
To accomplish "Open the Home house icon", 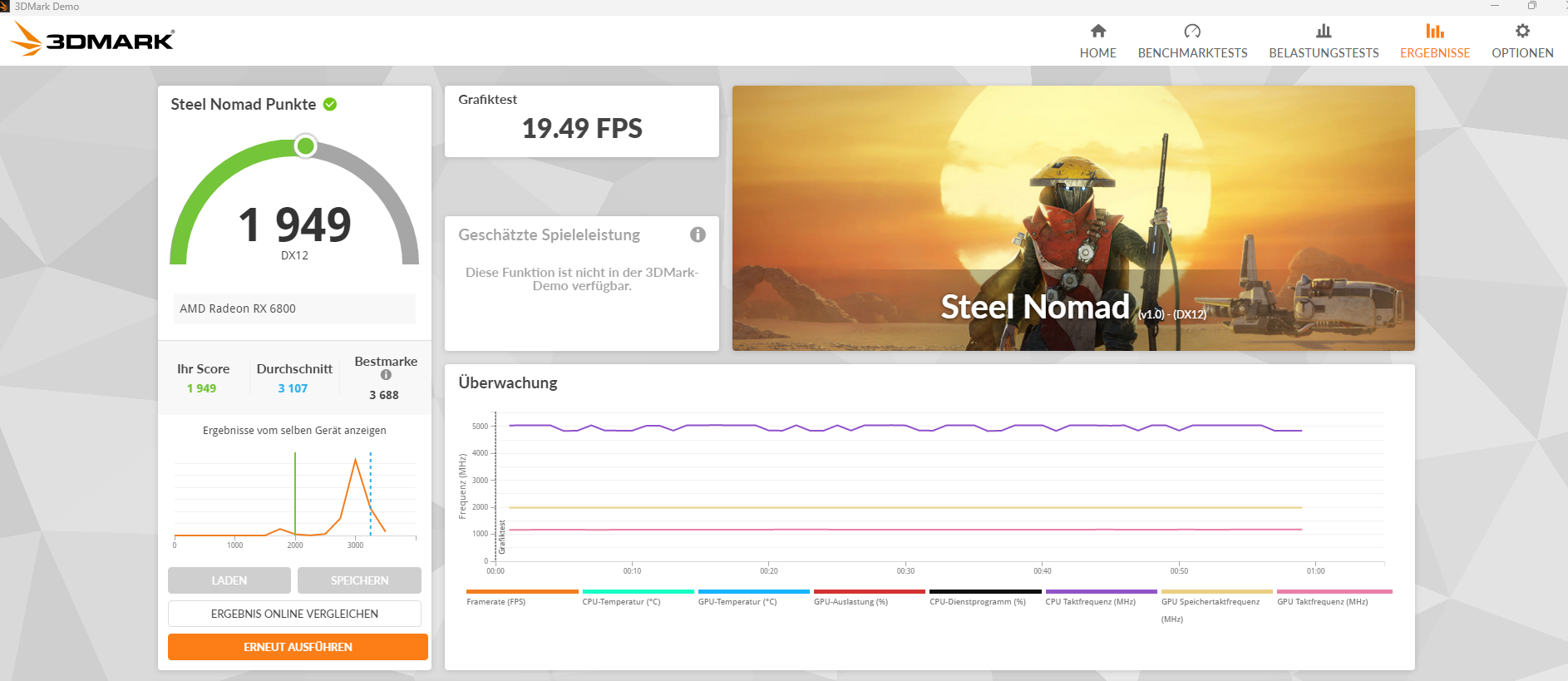I will coord(1098,31).
